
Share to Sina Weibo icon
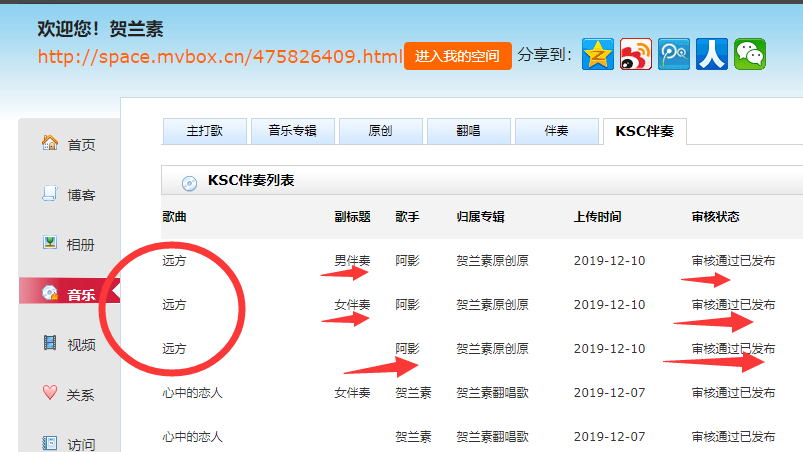click(635, 54)
